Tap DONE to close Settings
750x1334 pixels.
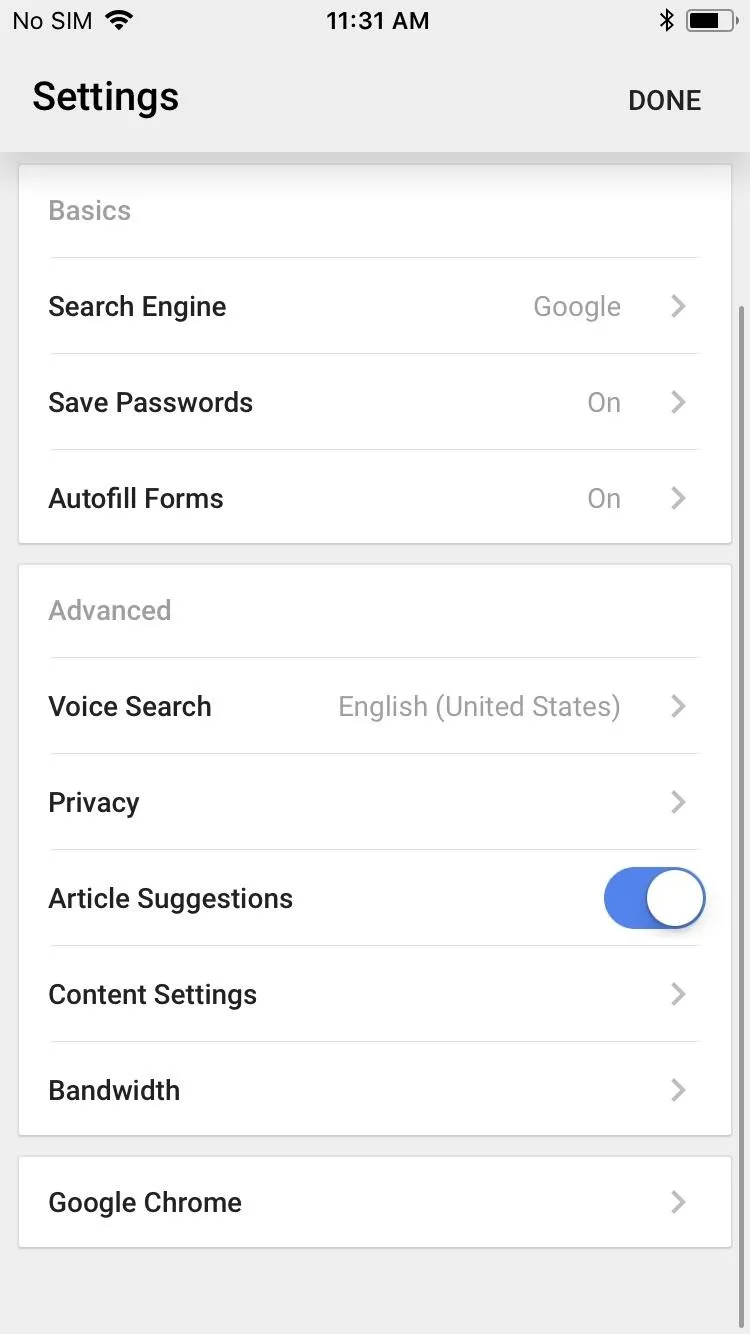click(665, 100)
